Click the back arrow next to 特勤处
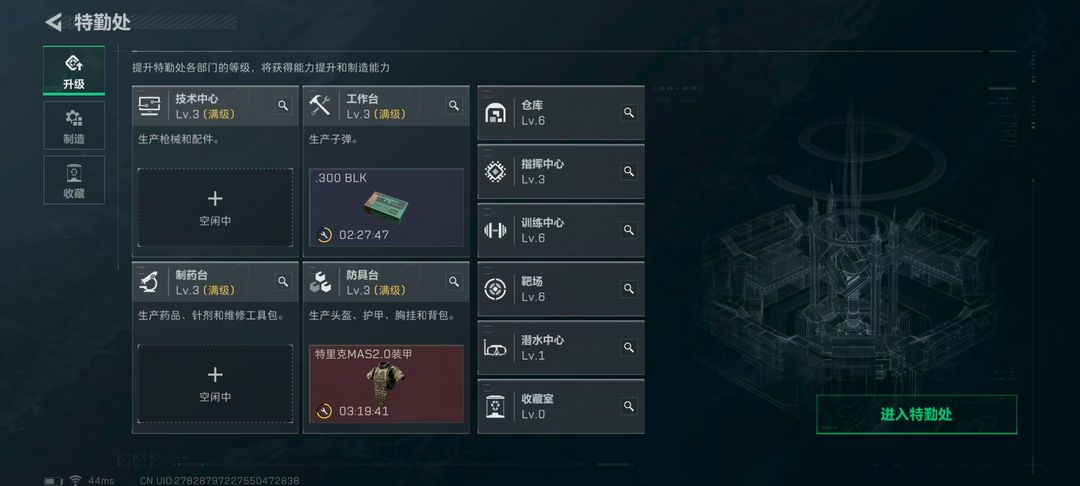Image resolution: width=1080 pixels, height=486 pixels. [53, 22]
